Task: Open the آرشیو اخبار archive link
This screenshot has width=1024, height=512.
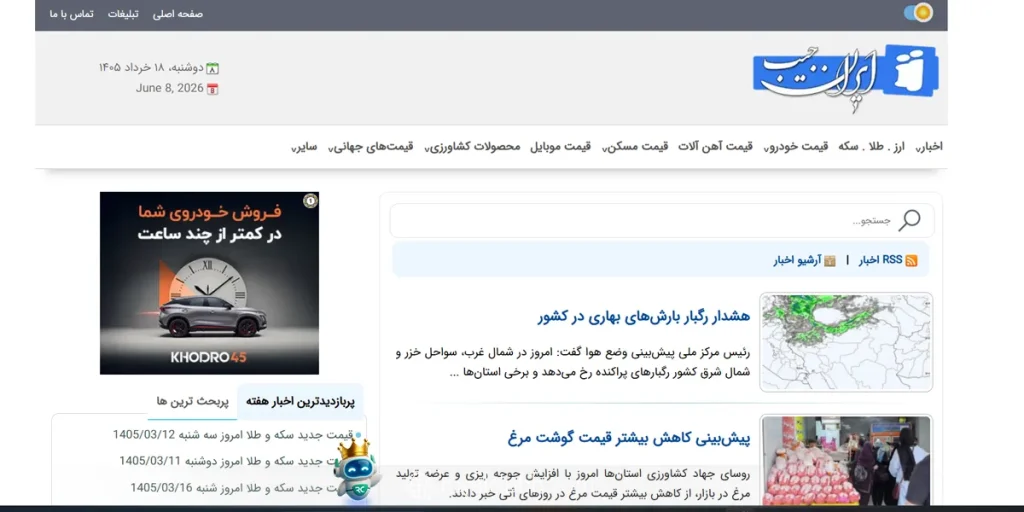Action: (x=797, y=260)
